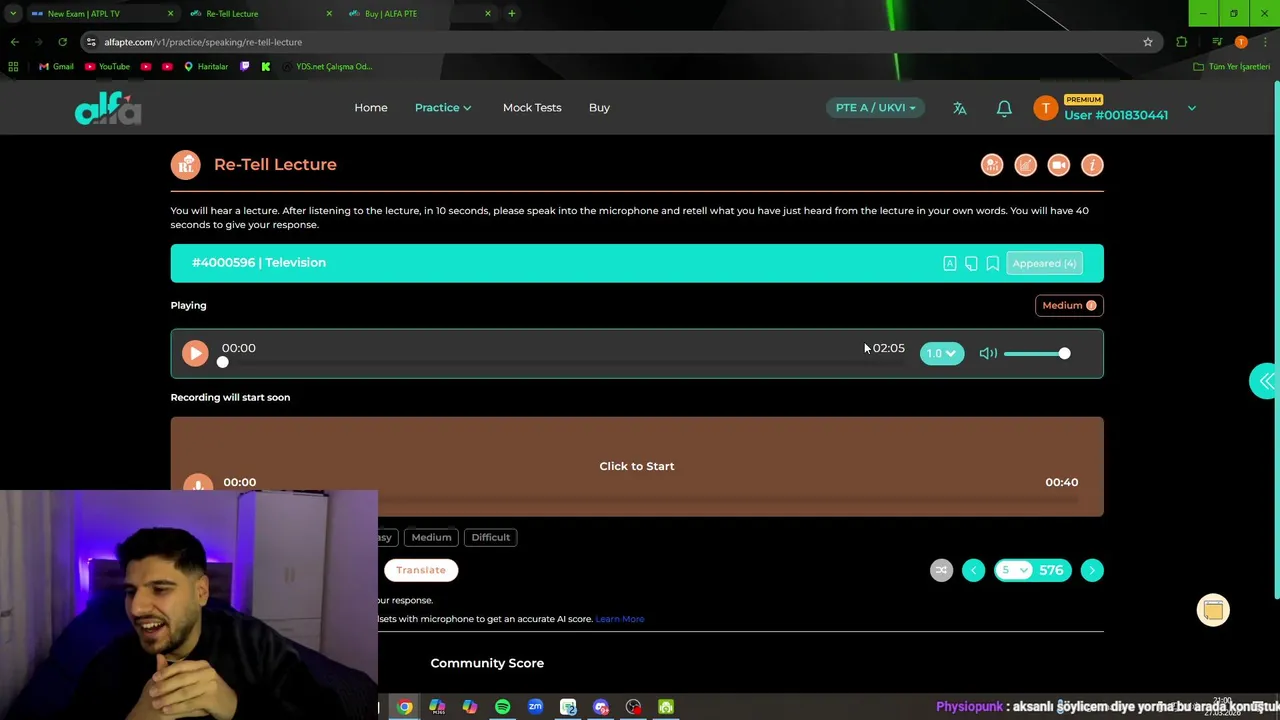The width and height of the screenshot is (1280, 720).
Task: Click the Medium difficulty info badge
Action: (x=1069, y=305)
